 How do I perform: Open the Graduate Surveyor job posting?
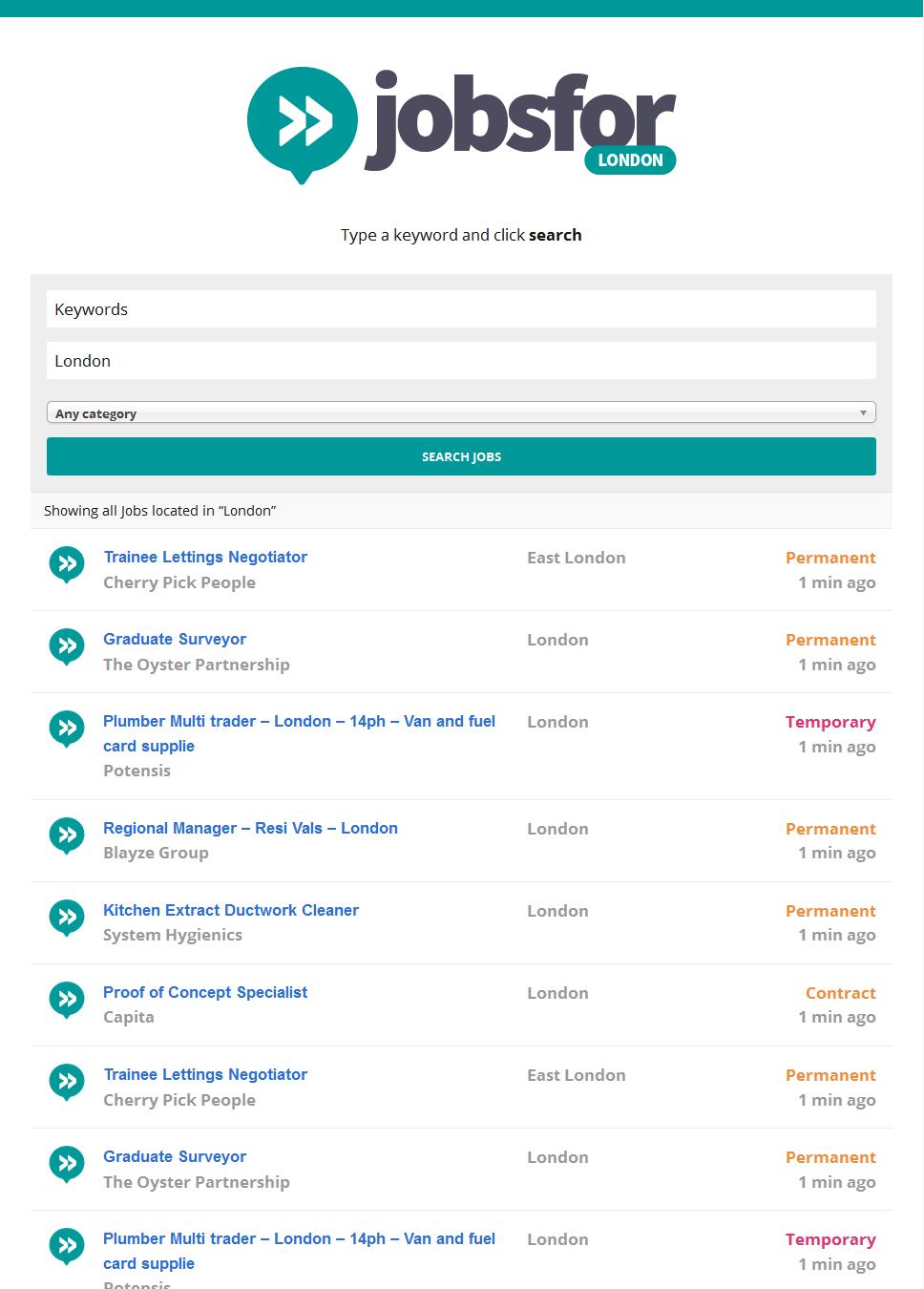(x=175, y=639)
